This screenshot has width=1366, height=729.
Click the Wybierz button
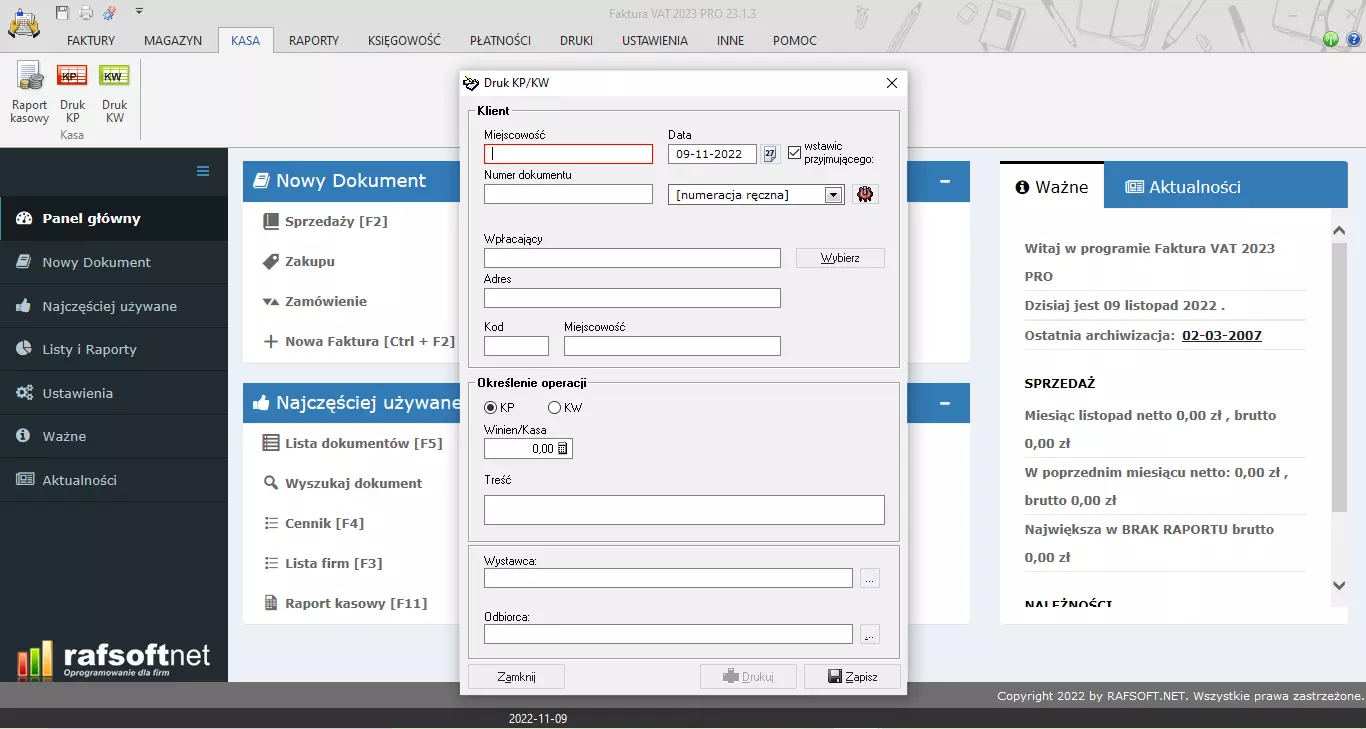[x=840, y=258]
